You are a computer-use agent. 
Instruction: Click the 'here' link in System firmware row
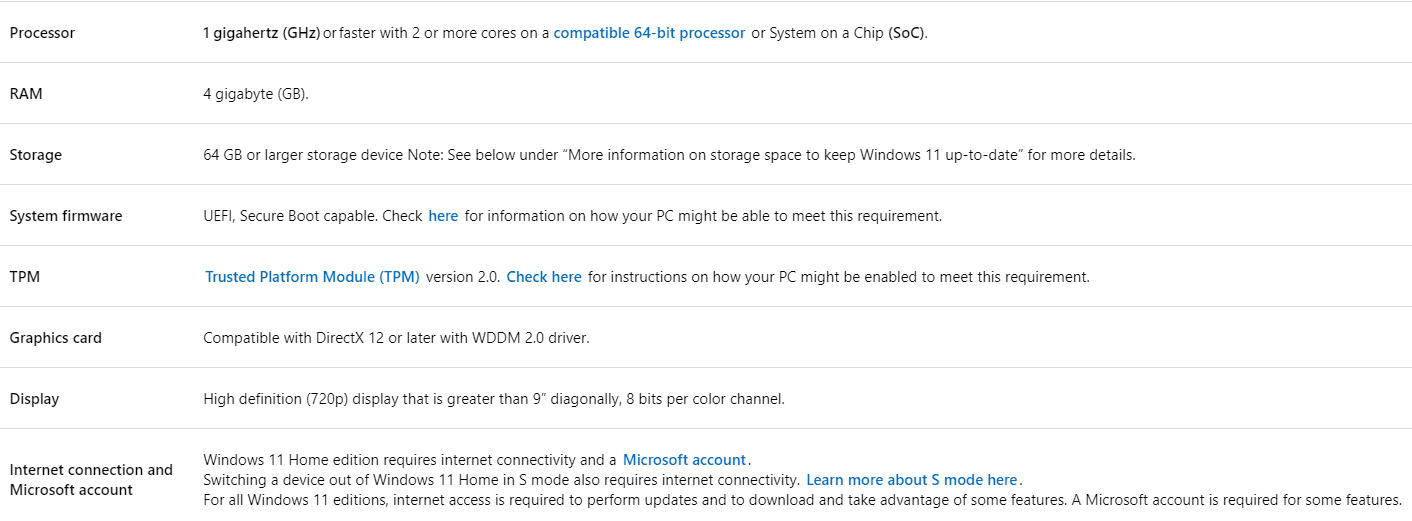tap(443, 216)
